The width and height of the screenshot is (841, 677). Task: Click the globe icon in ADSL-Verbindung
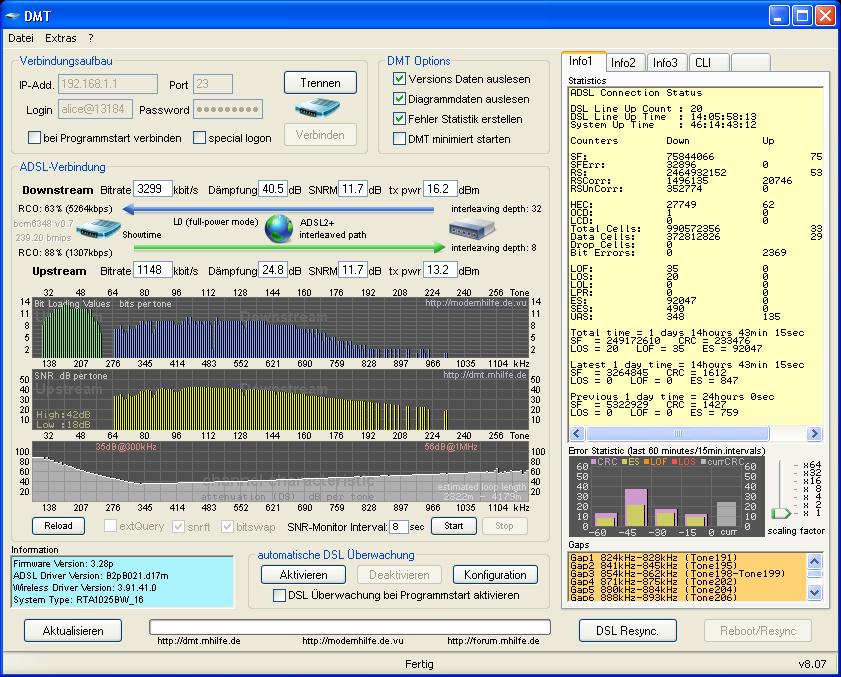279,228
